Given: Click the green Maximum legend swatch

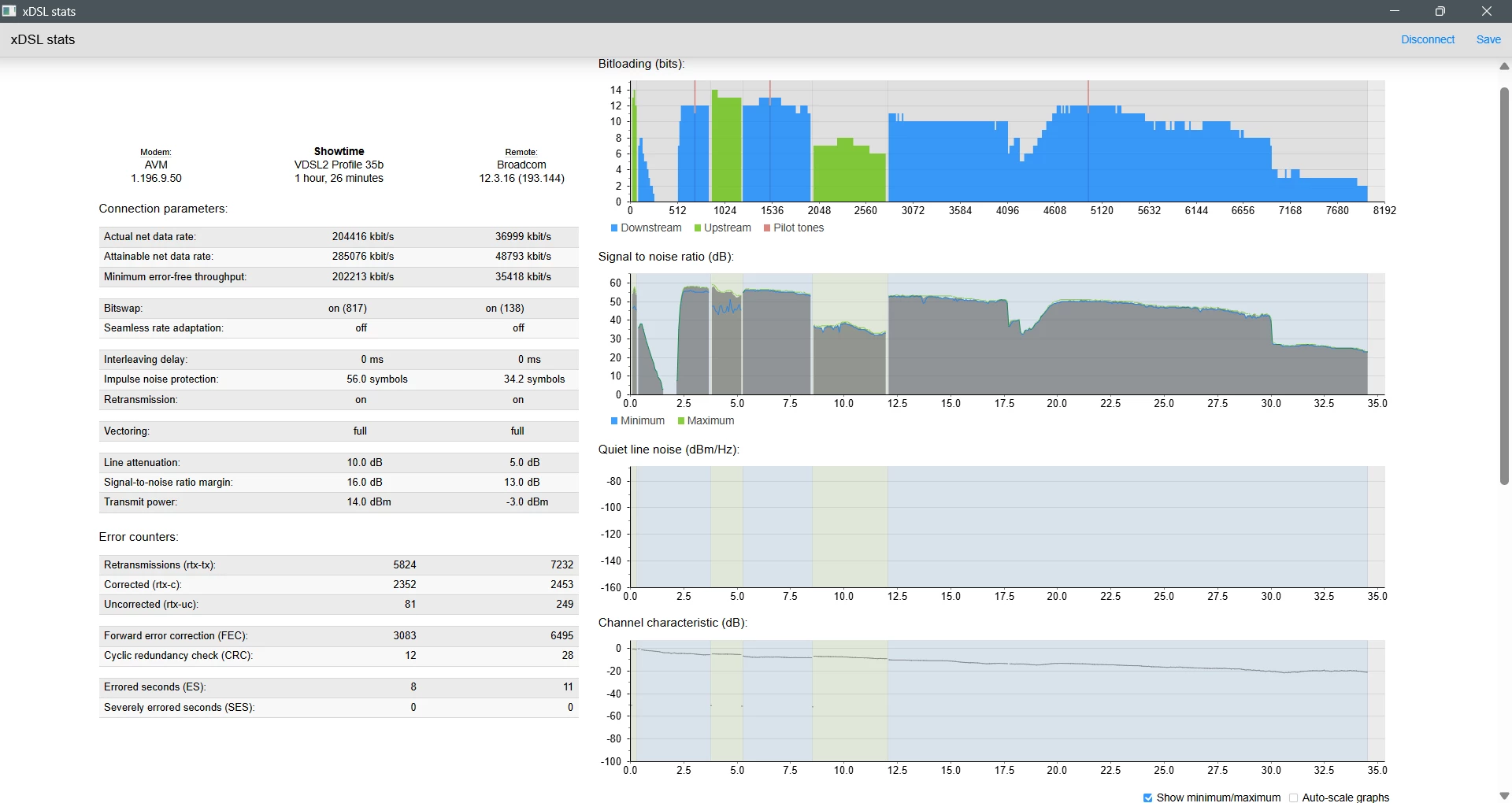Looking at the screenshot, I should point(681,421).
